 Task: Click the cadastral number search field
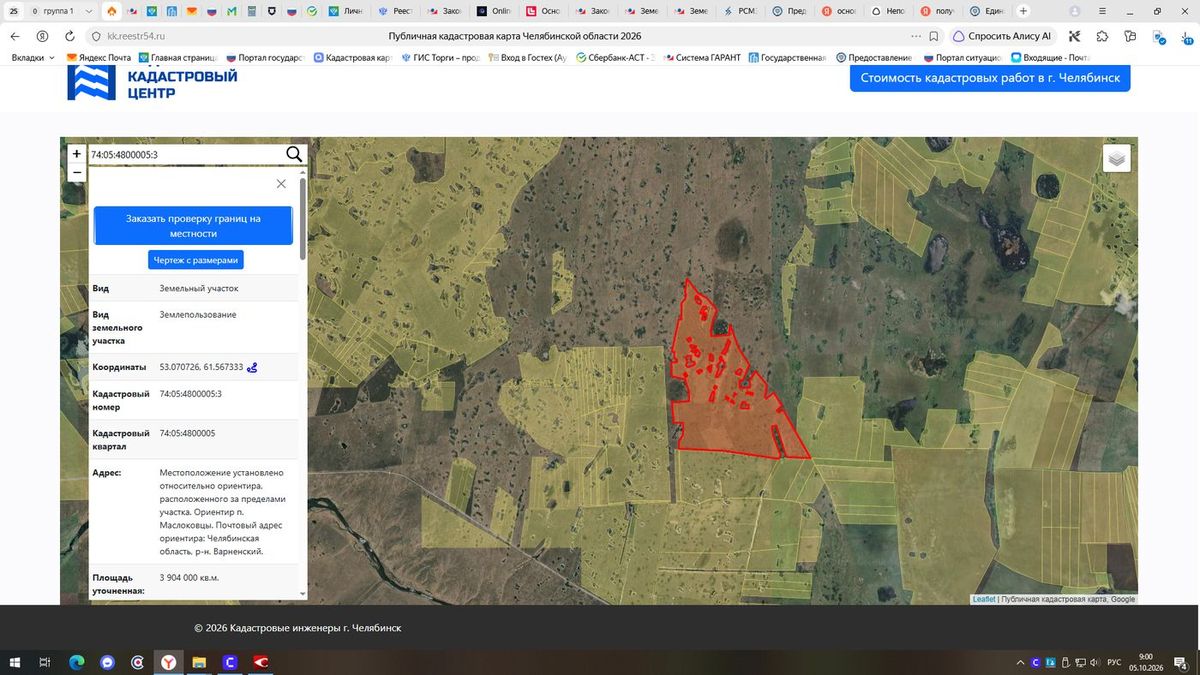pos(185,154)
